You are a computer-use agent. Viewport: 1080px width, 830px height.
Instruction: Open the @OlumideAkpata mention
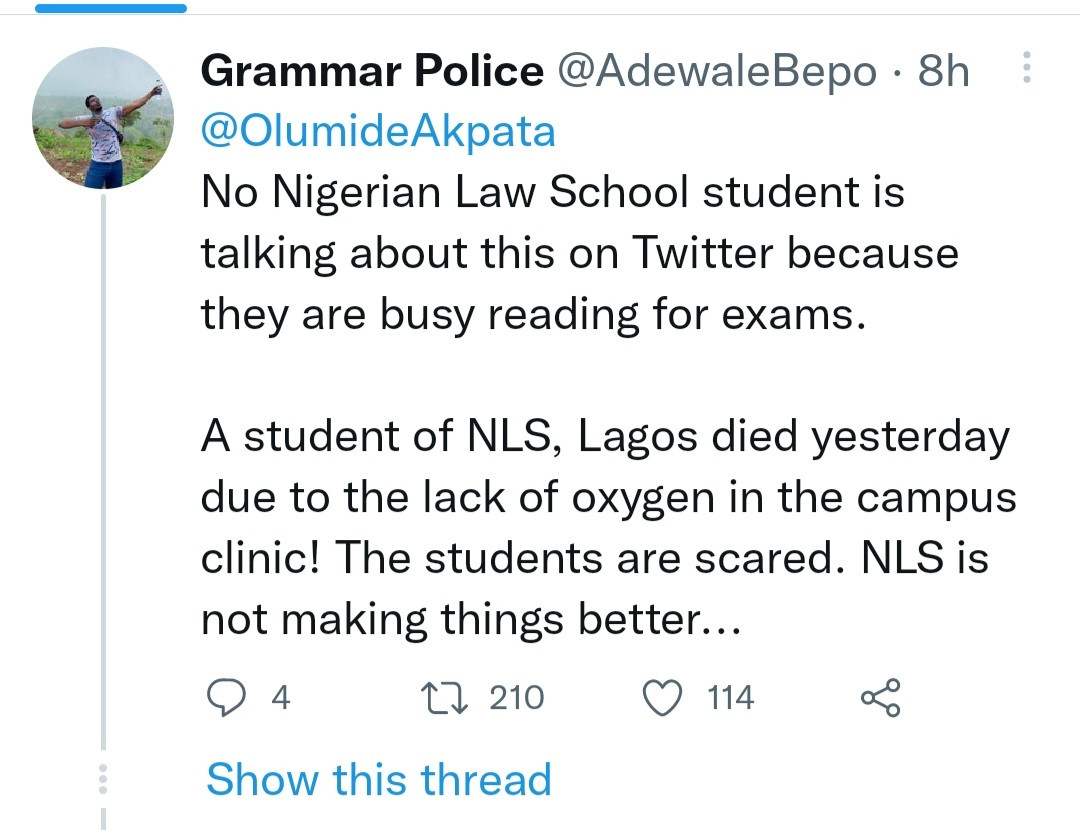tap(378, 131)
